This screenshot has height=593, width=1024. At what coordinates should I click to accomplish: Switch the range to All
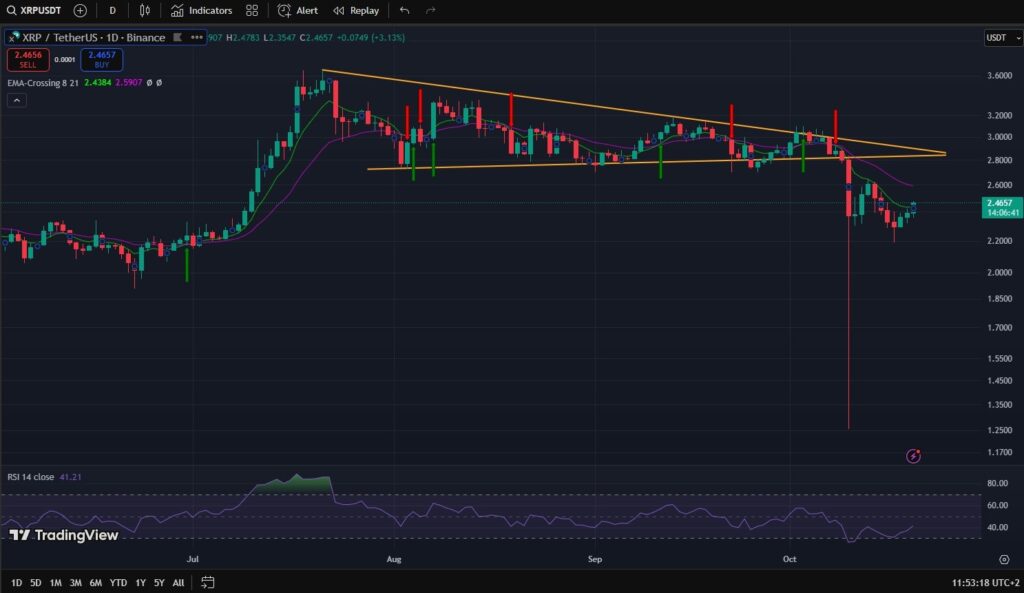(x=178, y=582)
